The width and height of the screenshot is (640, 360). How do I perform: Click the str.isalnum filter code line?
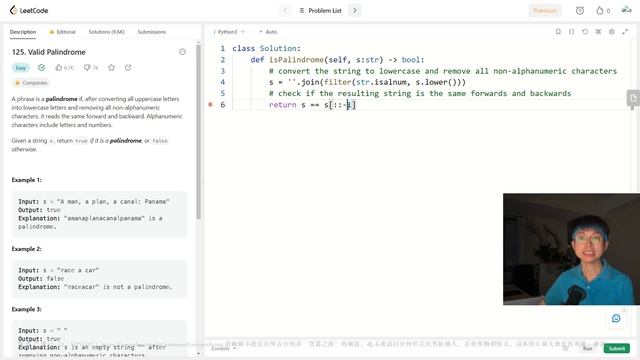coord(367,82)
